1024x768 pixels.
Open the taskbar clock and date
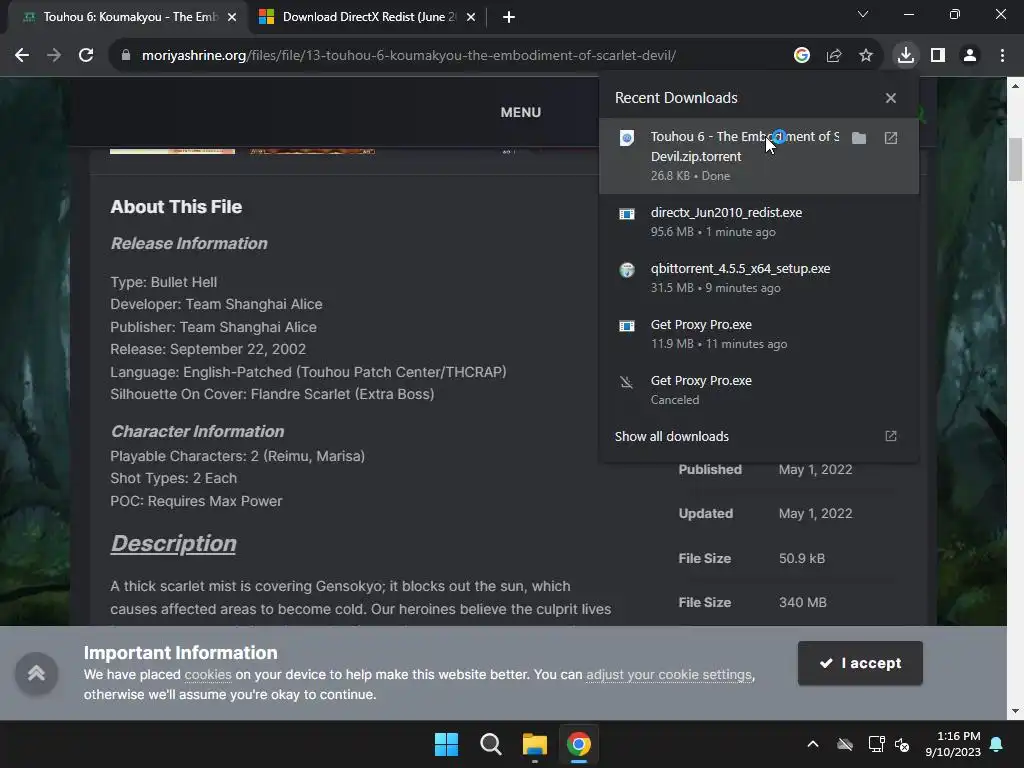[x=953, y=744]
